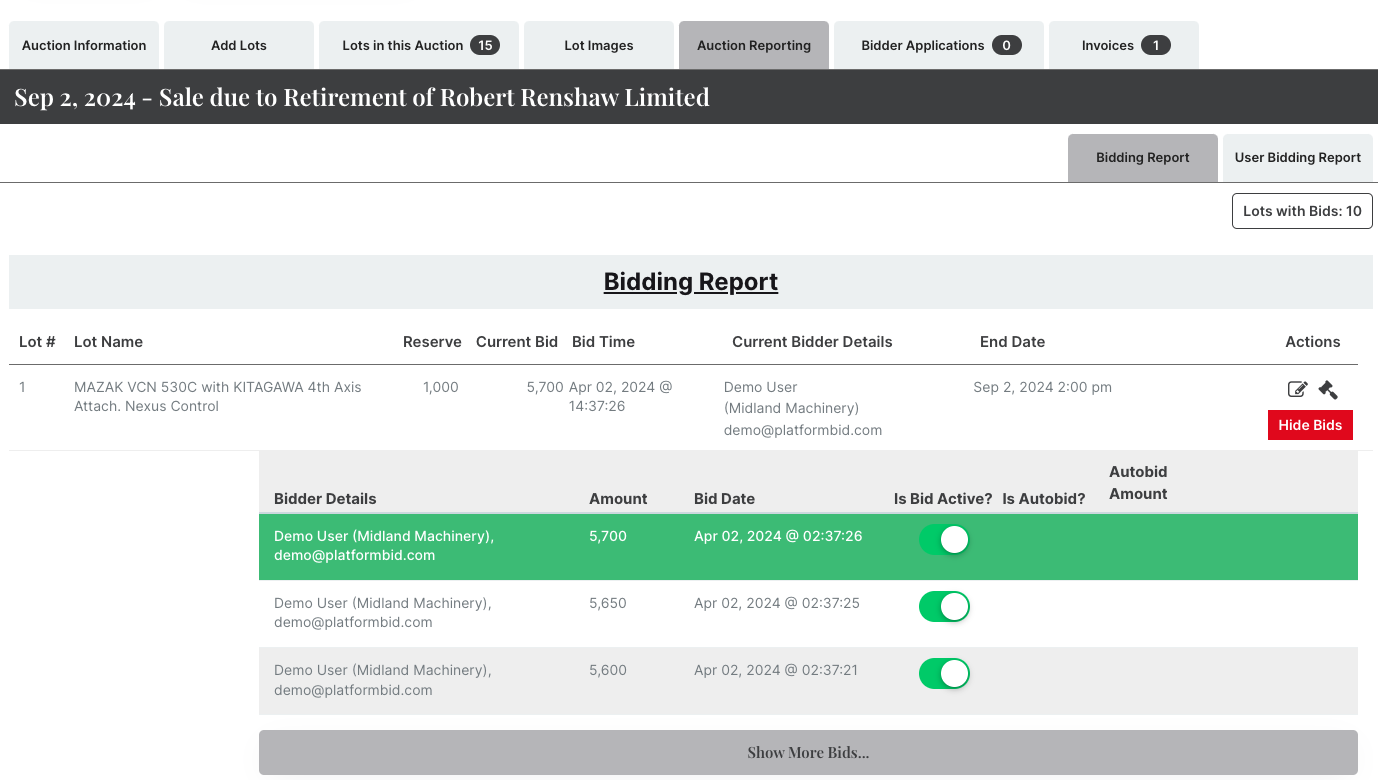Open the Auction Information tab

tap(84, 45)
